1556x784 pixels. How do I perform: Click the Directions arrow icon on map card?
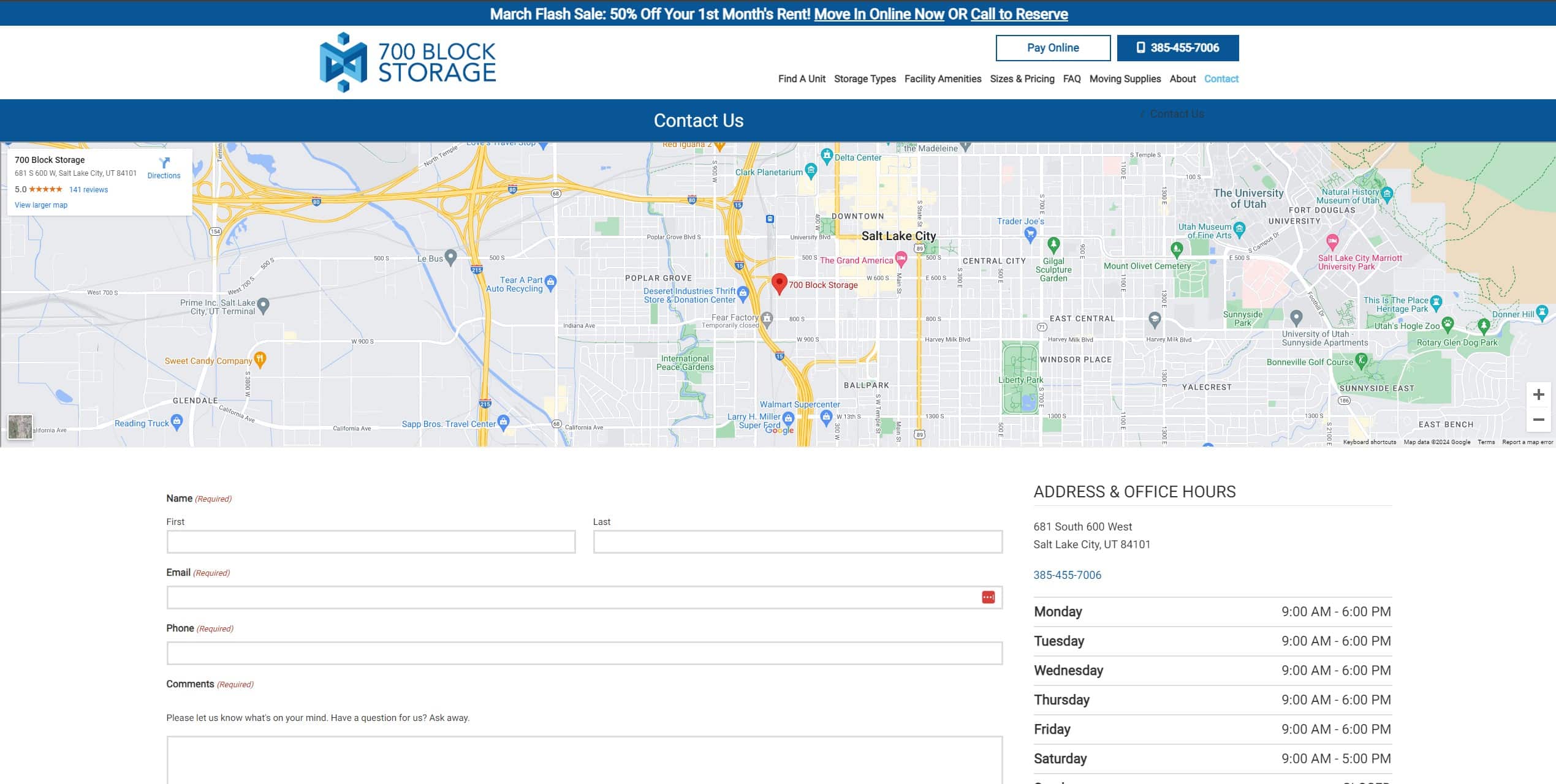[164, 163]
